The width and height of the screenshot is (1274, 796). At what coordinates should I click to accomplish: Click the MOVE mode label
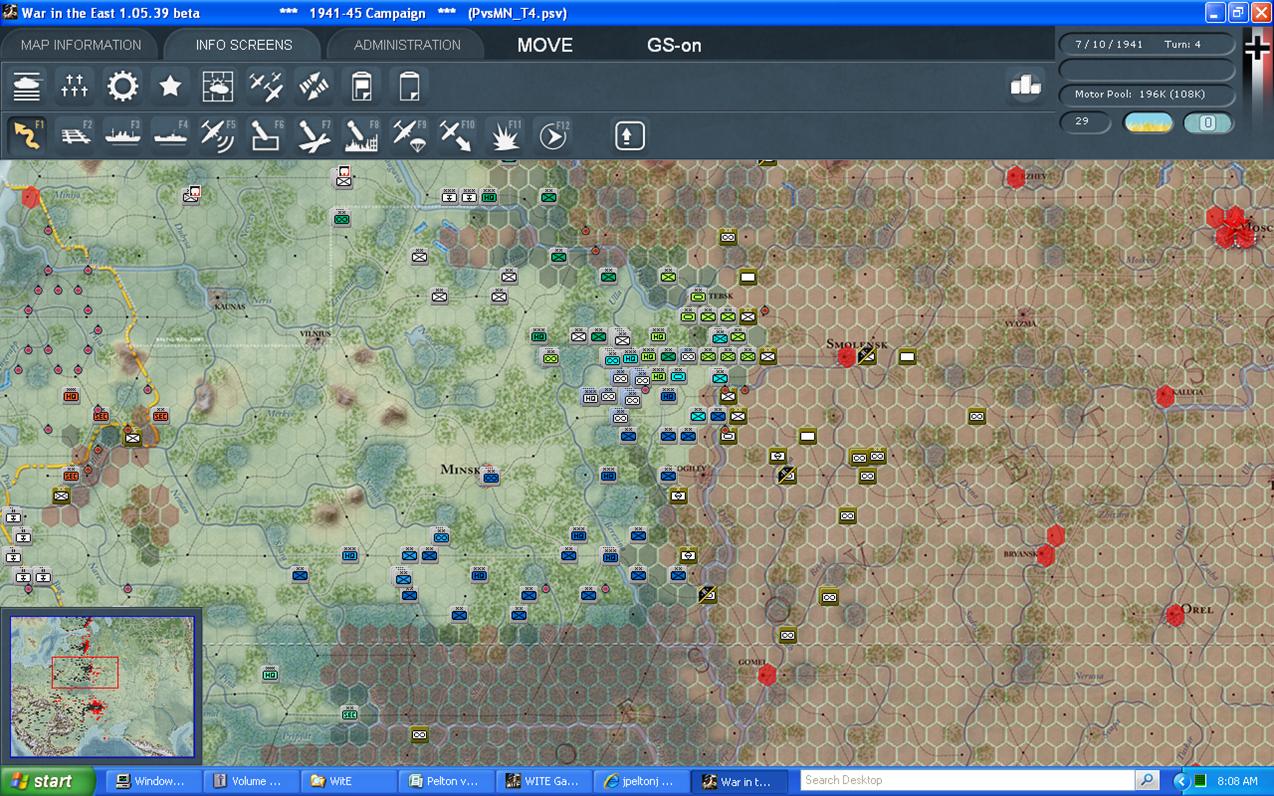point(545,45)
